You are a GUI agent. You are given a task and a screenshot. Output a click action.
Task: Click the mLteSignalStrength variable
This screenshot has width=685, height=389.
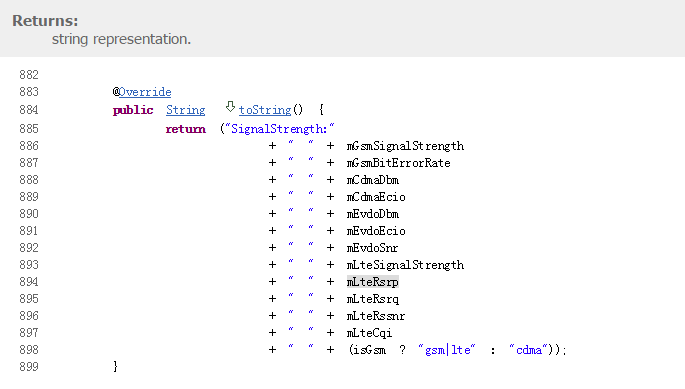pos(405,265)
